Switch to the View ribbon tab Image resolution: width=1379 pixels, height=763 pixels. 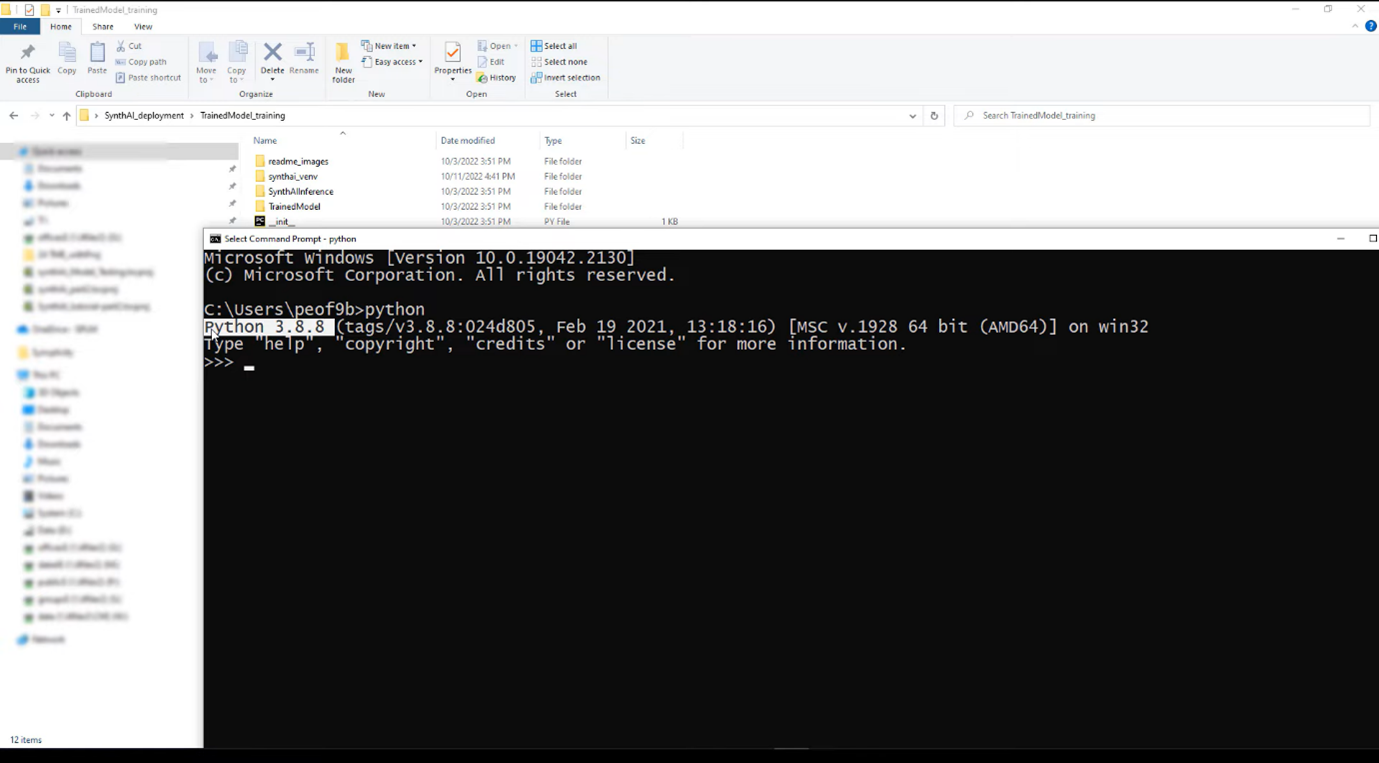[x=143, y=27]
